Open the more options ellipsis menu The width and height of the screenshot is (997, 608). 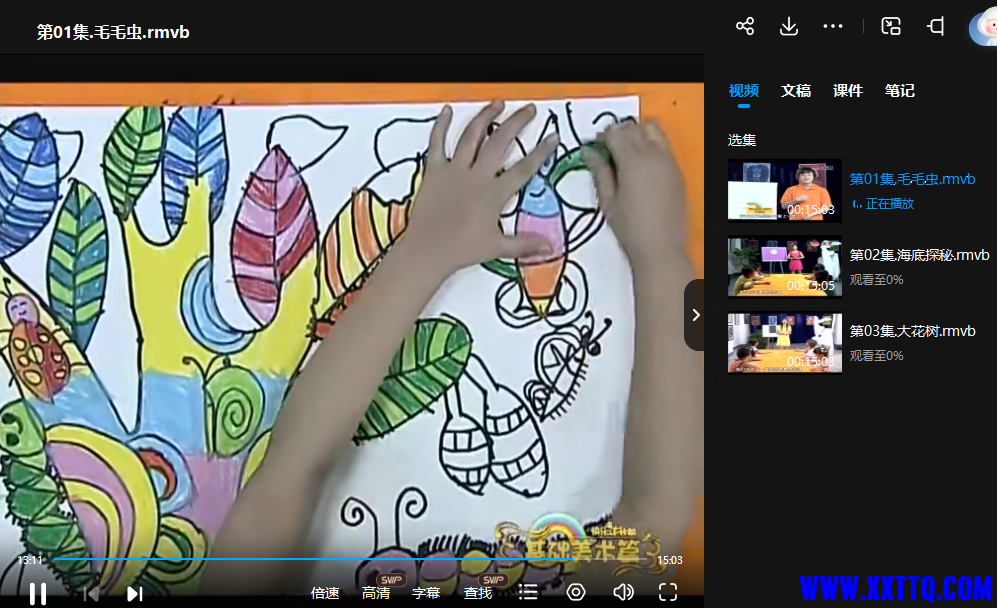point(832,26)
